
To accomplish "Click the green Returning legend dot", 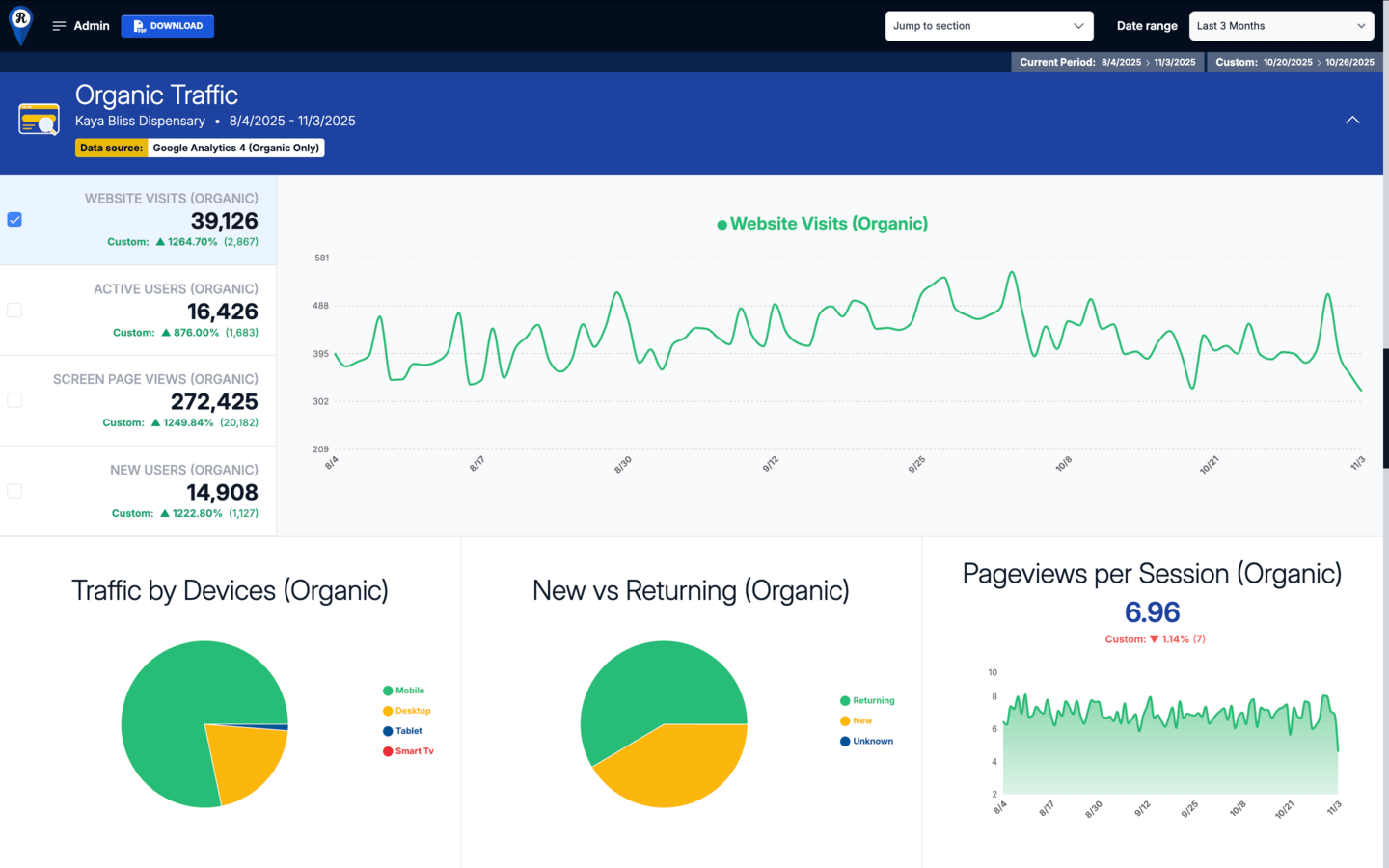I will click(x=845, y=701).
